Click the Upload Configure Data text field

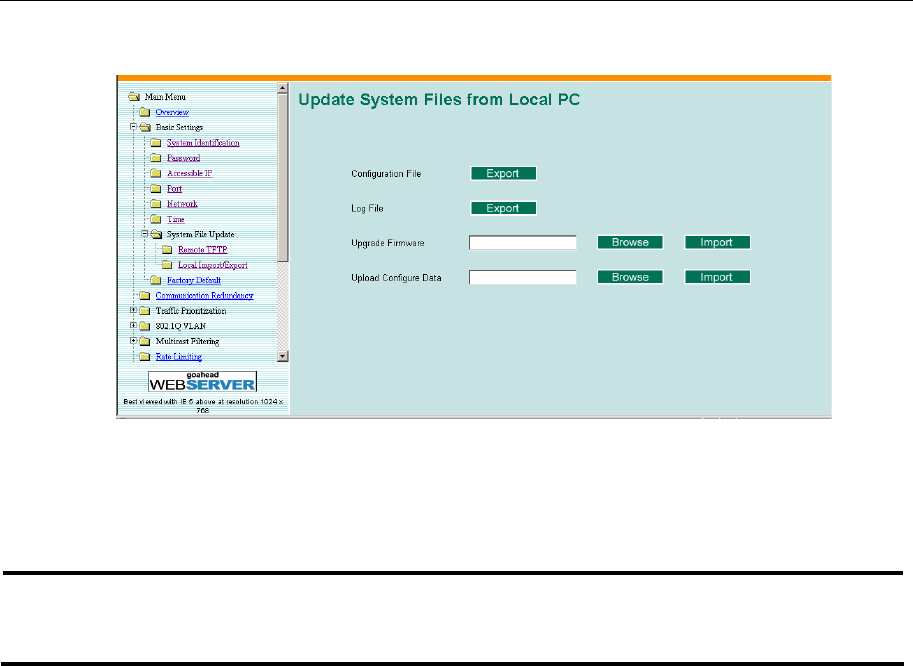pyautogui.click(x=523, y=277)
